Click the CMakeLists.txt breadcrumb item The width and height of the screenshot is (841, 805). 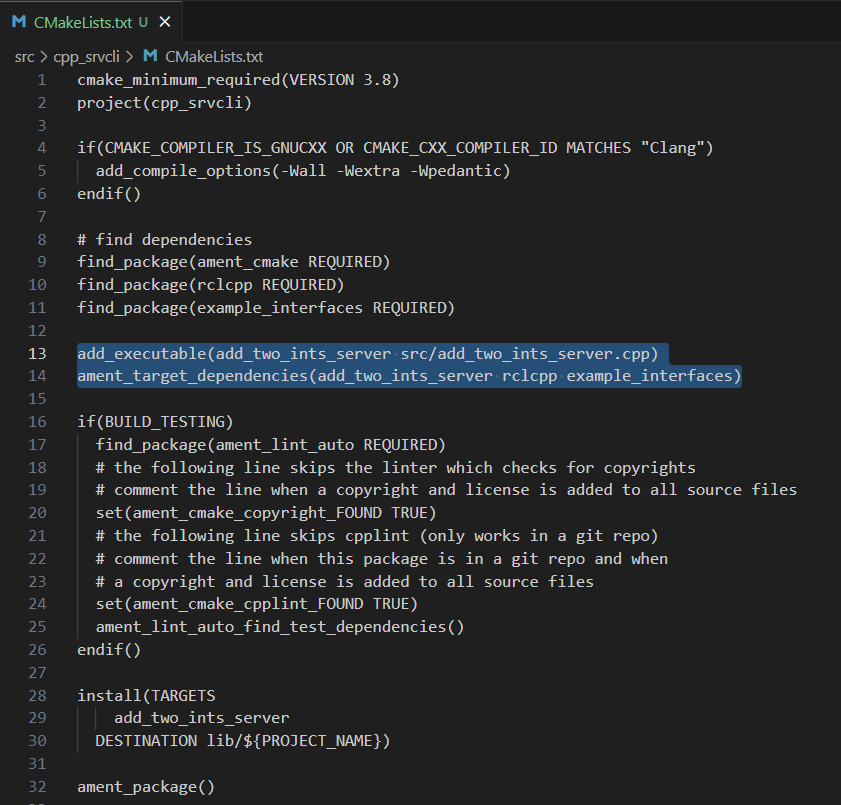(214, 57)
